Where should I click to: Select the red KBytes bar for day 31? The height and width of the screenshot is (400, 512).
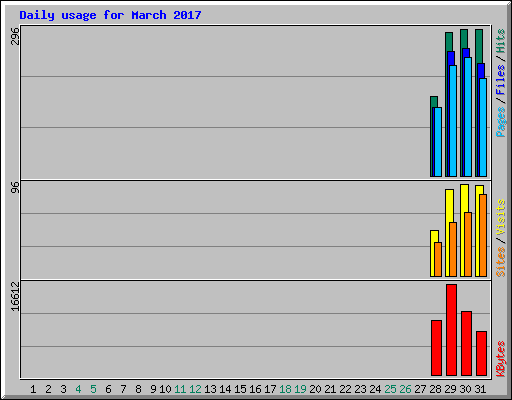tap(481, 353)
